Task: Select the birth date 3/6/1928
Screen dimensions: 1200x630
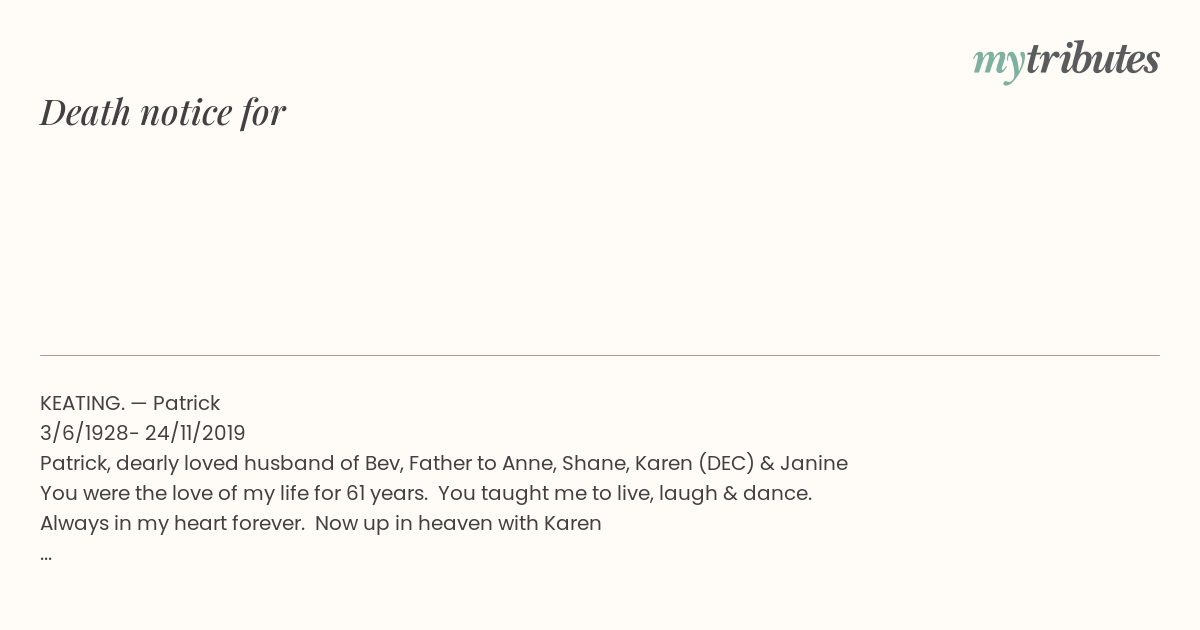Action: pyautogui.click(x=84, y=433)
